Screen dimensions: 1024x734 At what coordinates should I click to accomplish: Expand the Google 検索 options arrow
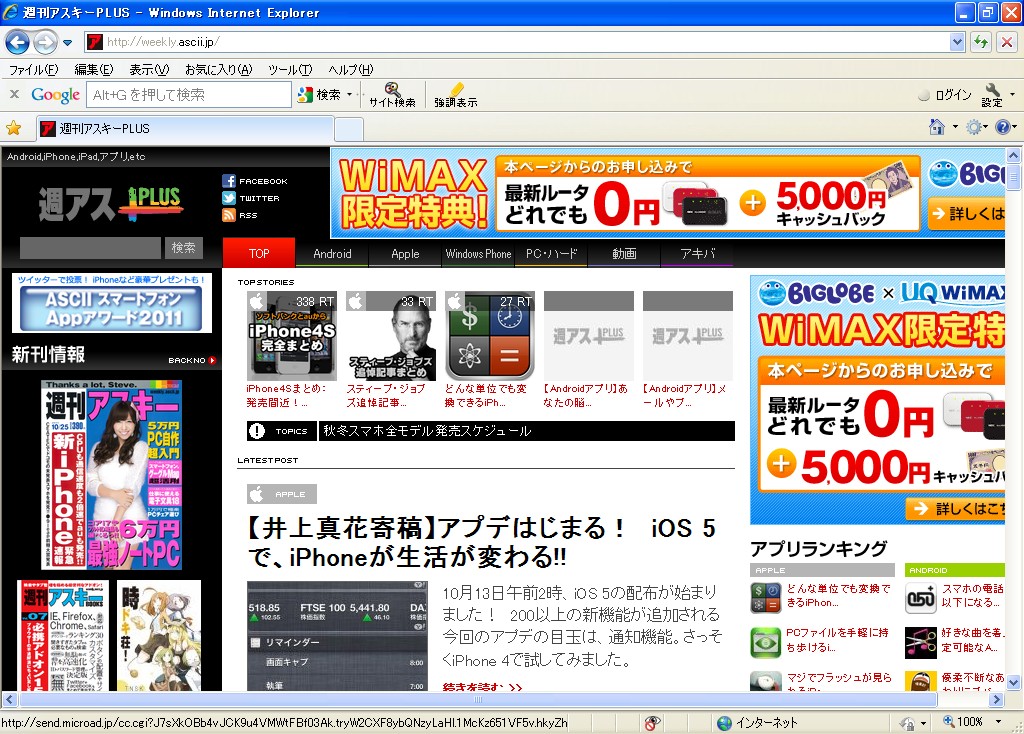pos(349,95)
